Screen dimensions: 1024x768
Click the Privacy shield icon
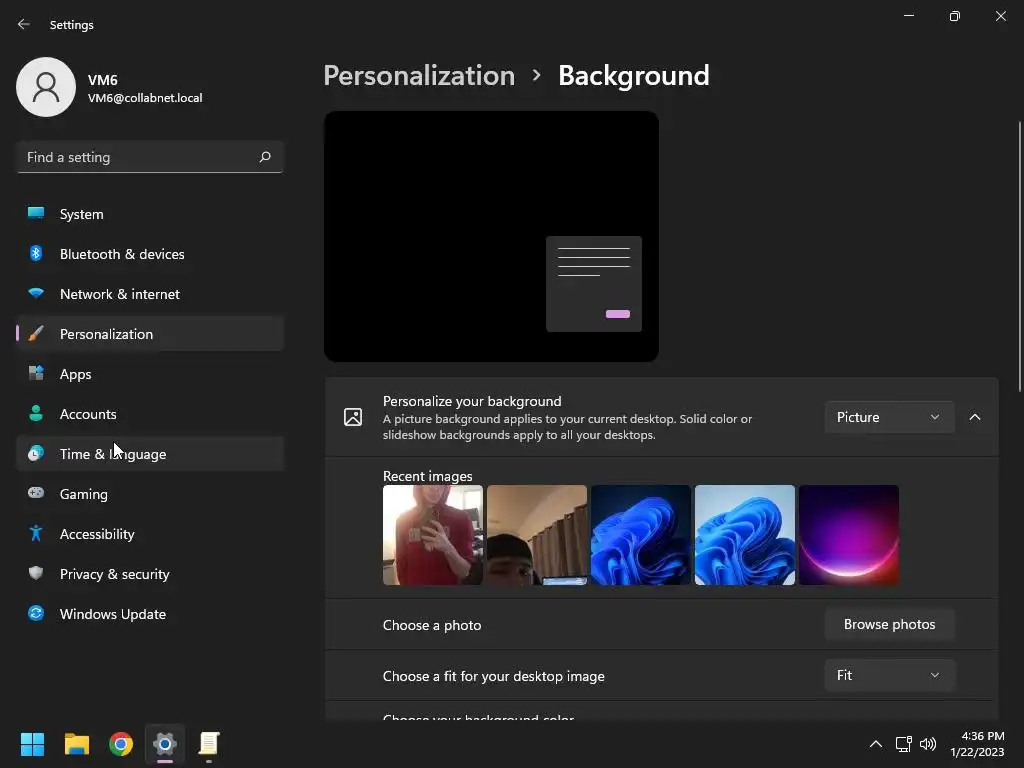[x=36, y=573]
